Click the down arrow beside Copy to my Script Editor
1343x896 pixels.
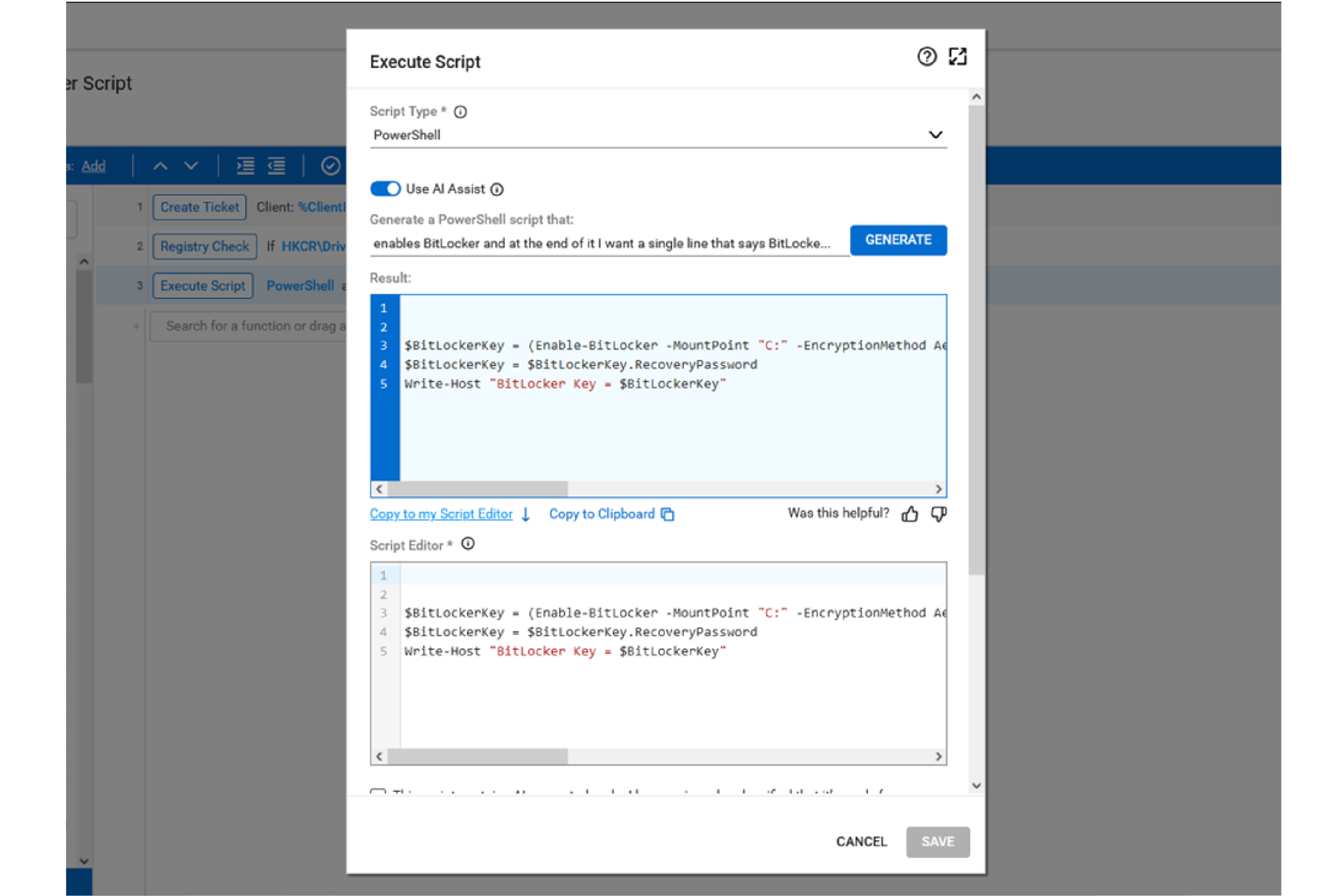click(x=525, y=514)
